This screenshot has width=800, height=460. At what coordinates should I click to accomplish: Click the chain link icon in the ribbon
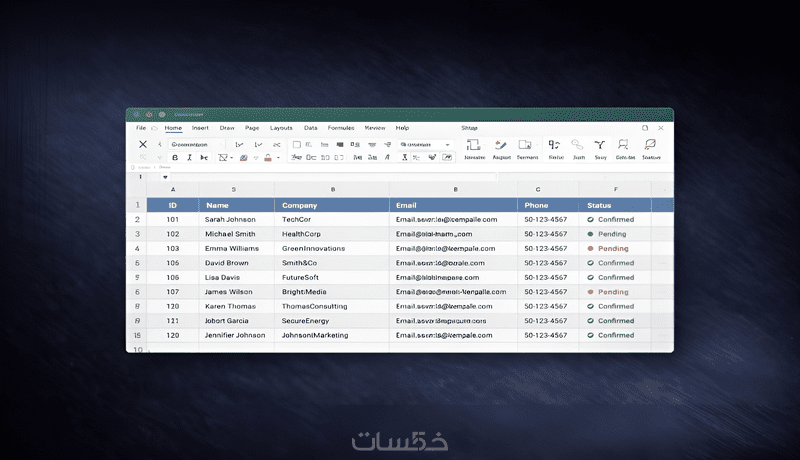[x=577, y=145]
